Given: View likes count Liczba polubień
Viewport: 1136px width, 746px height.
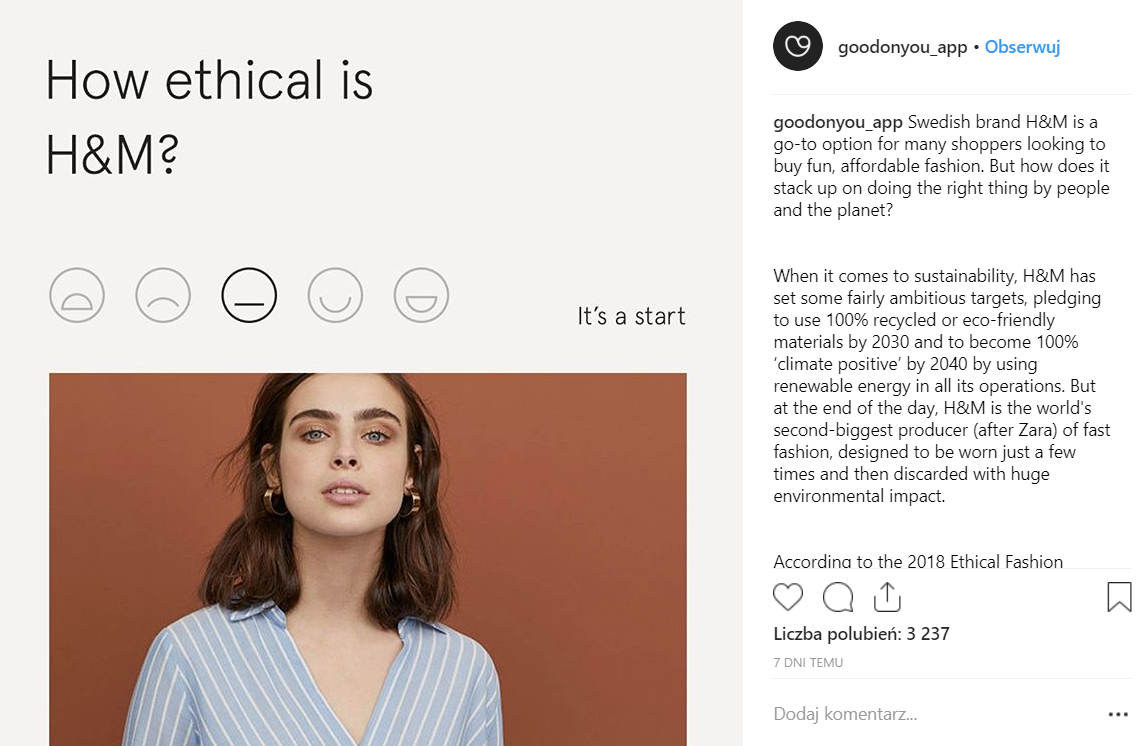Looking at the screenshot, I should pyautogui.click(x=861, y=633).
